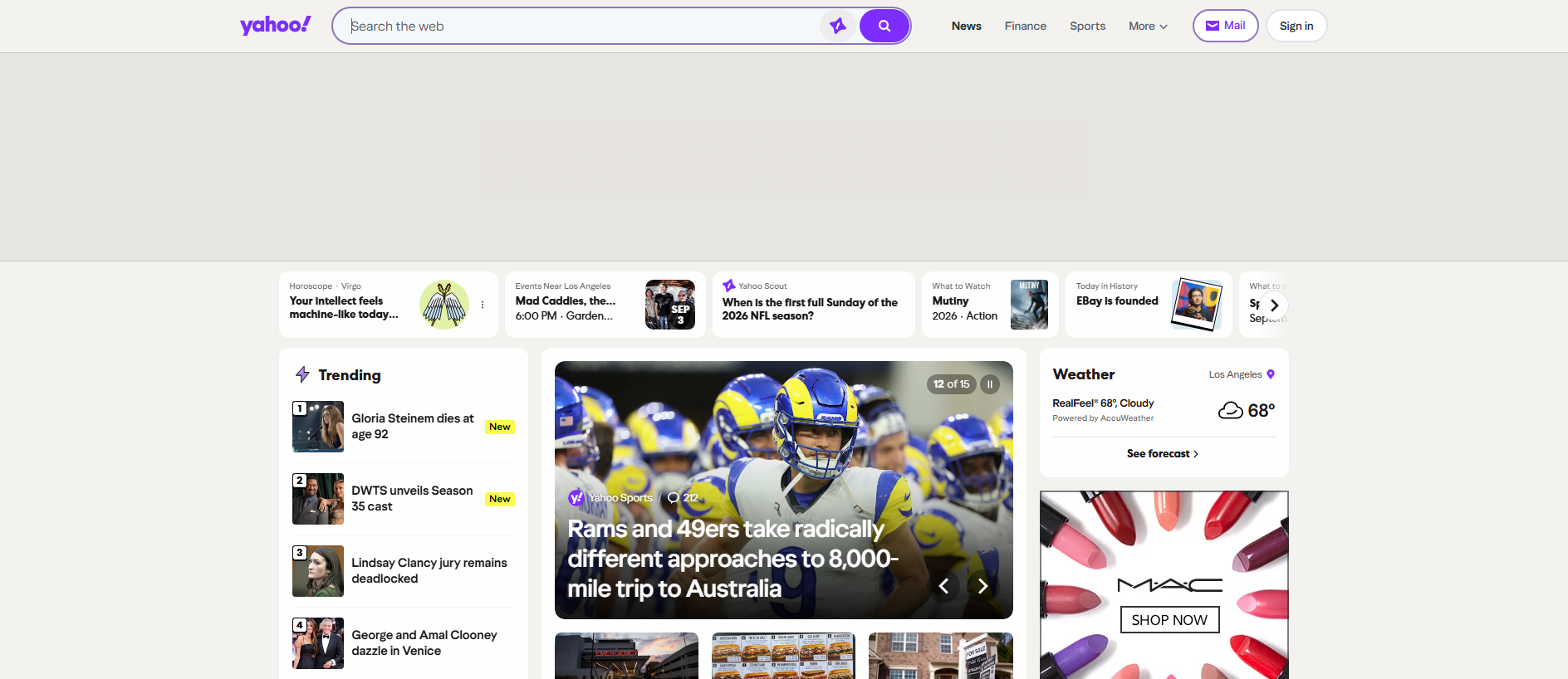Open thumbnail for Gloria Steinem trending story
The height and width of the screenshot is (679, 1568).
pos(318,427)
